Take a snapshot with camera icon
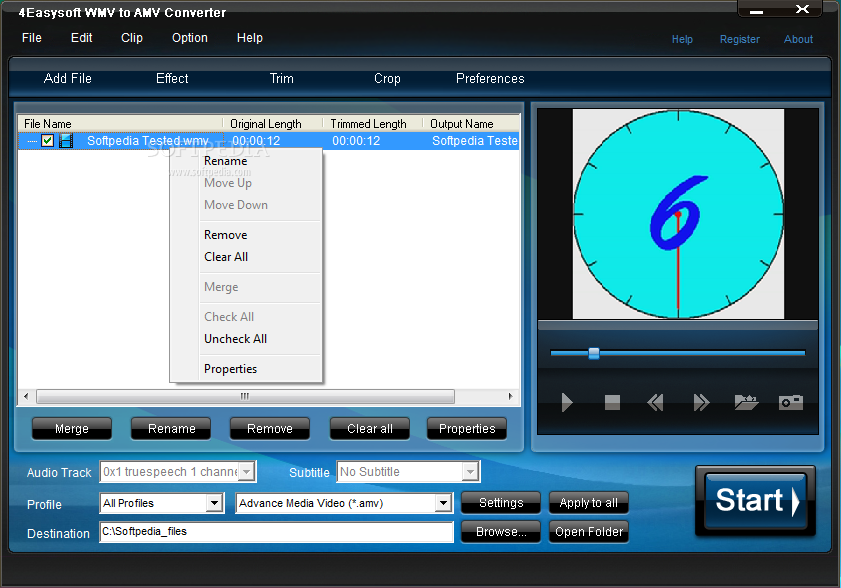This screenshot has height=588, width=841. [x=791, y=402]
